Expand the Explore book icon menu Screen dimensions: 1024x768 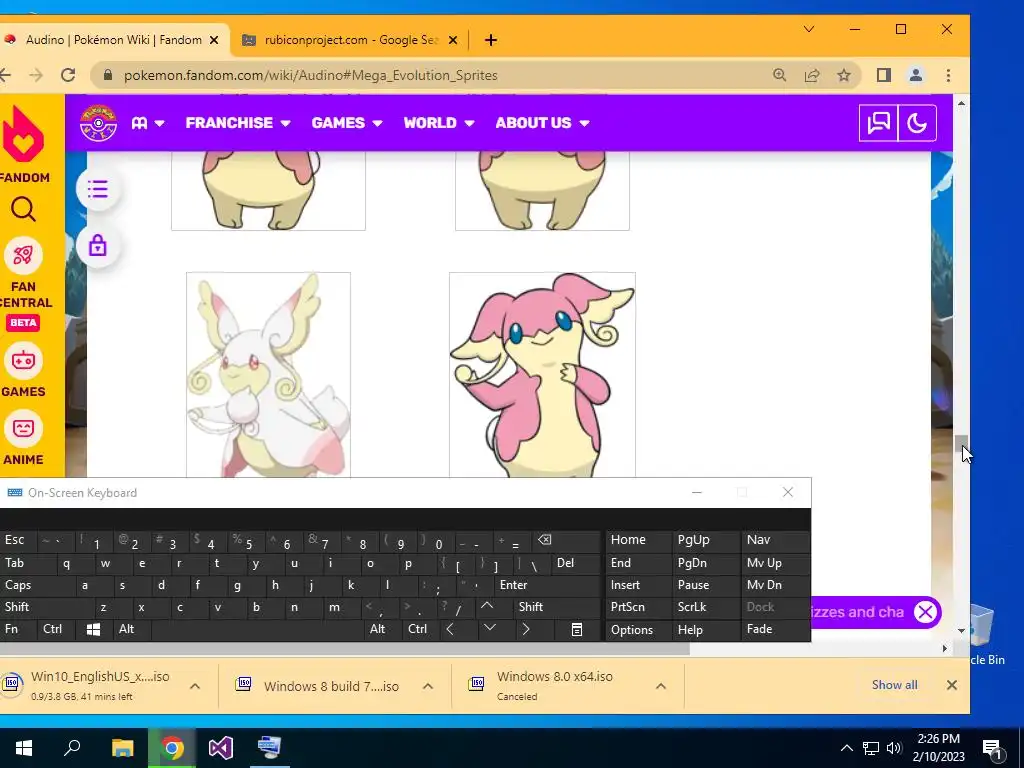(x=148, y=123)
